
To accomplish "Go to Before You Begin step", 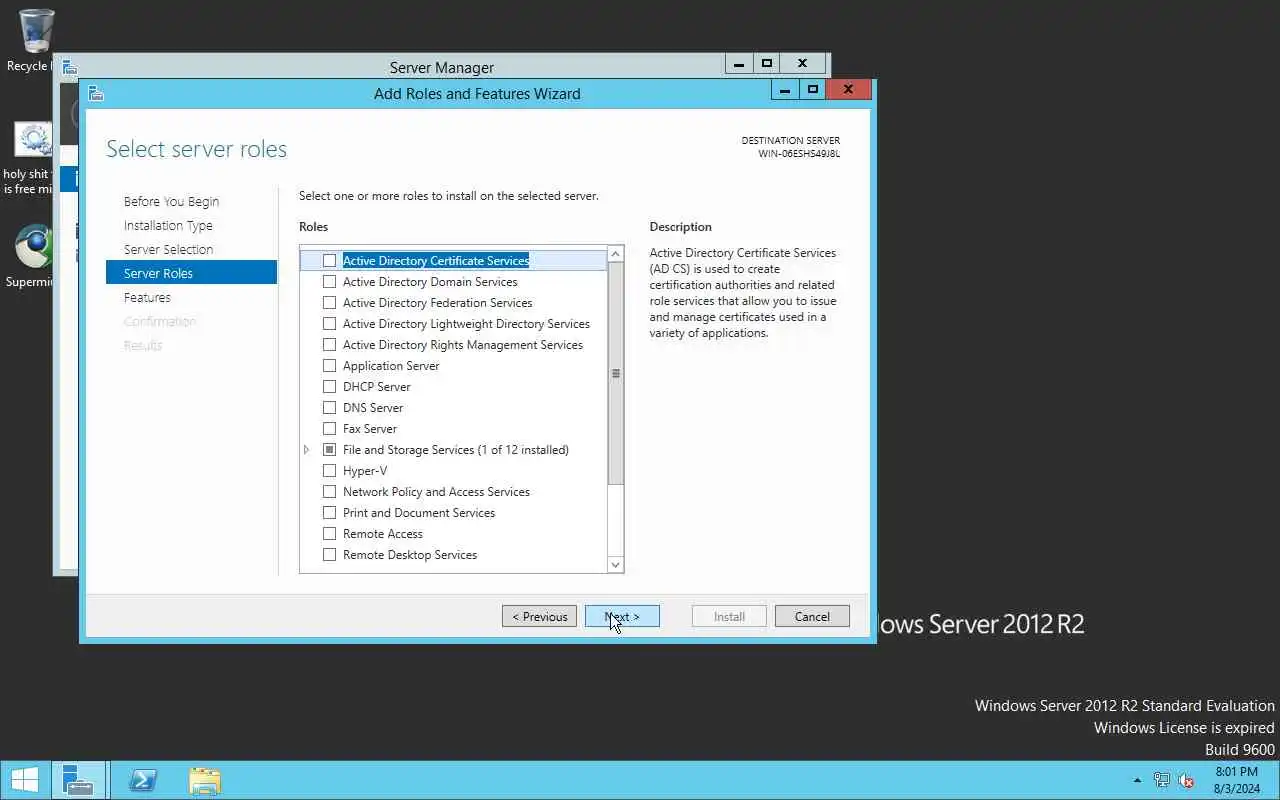I will tap(171, 201).
